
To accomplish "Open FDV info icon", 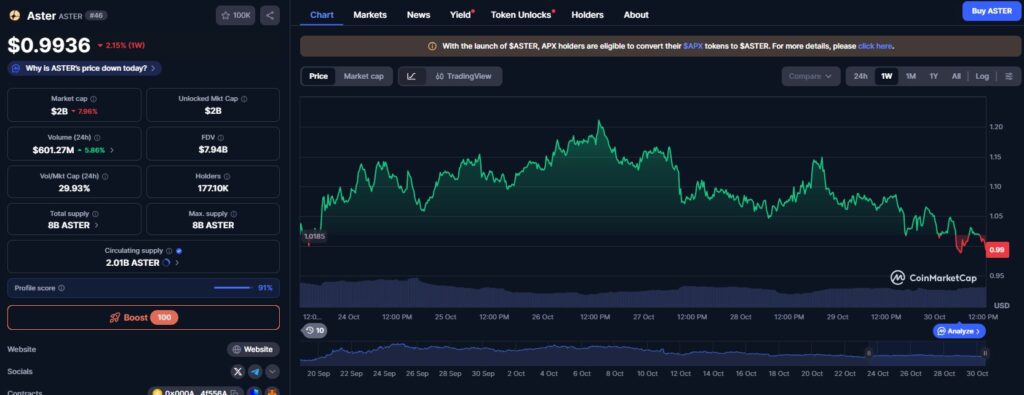I will click(221, 138).
